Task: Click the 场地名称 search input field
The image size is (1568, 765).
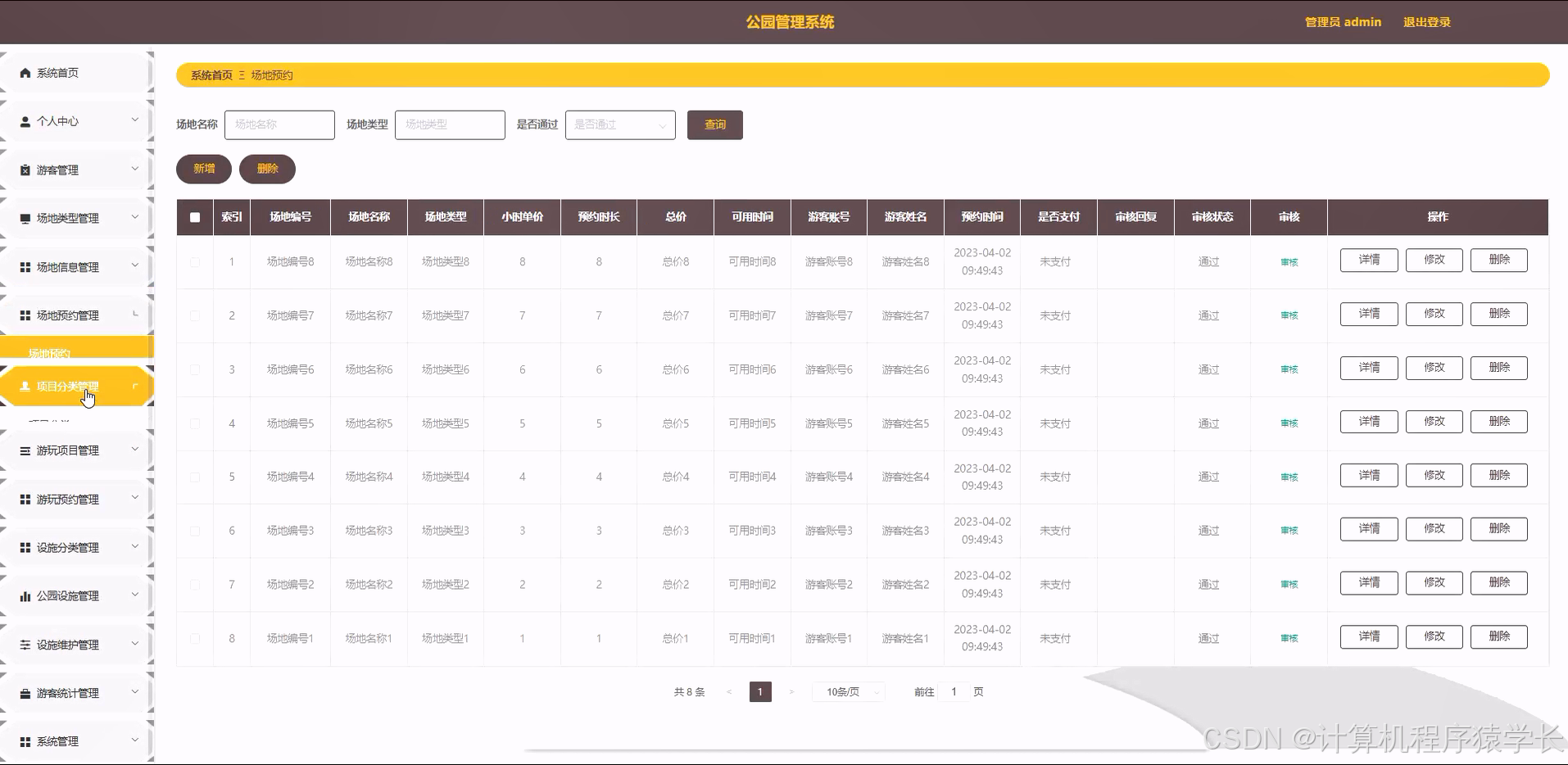Action: (279, 124)
